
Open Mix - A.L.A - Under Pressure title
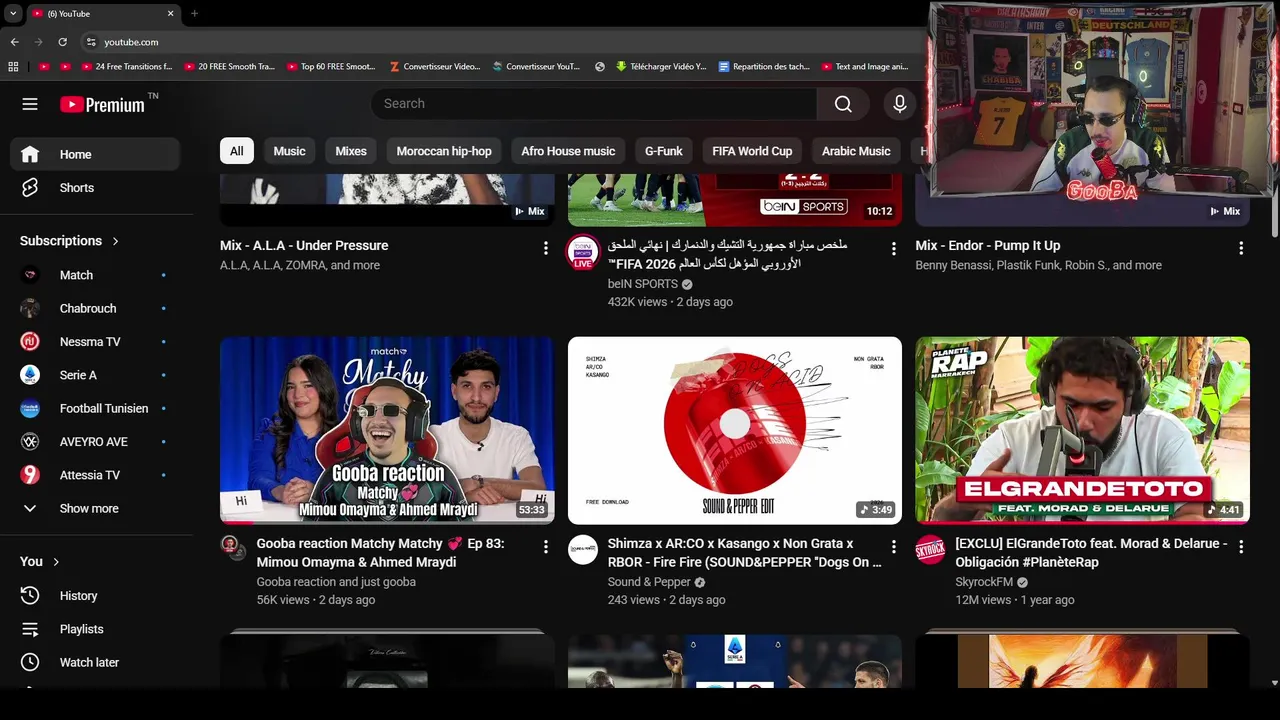coord(304,246)
